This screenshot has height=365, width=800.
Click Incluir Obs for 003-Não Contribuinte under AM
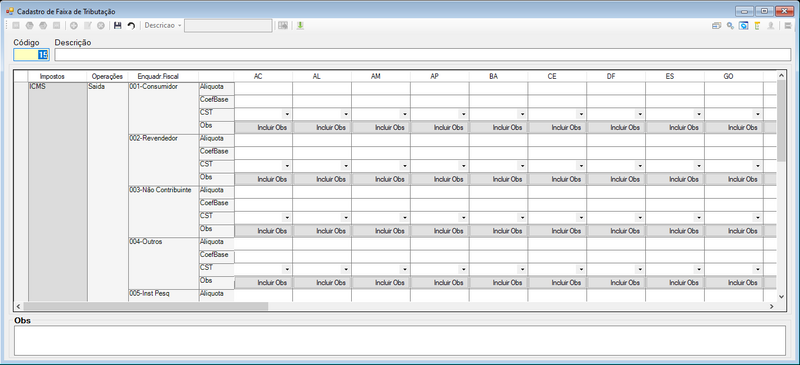point(381,231)
